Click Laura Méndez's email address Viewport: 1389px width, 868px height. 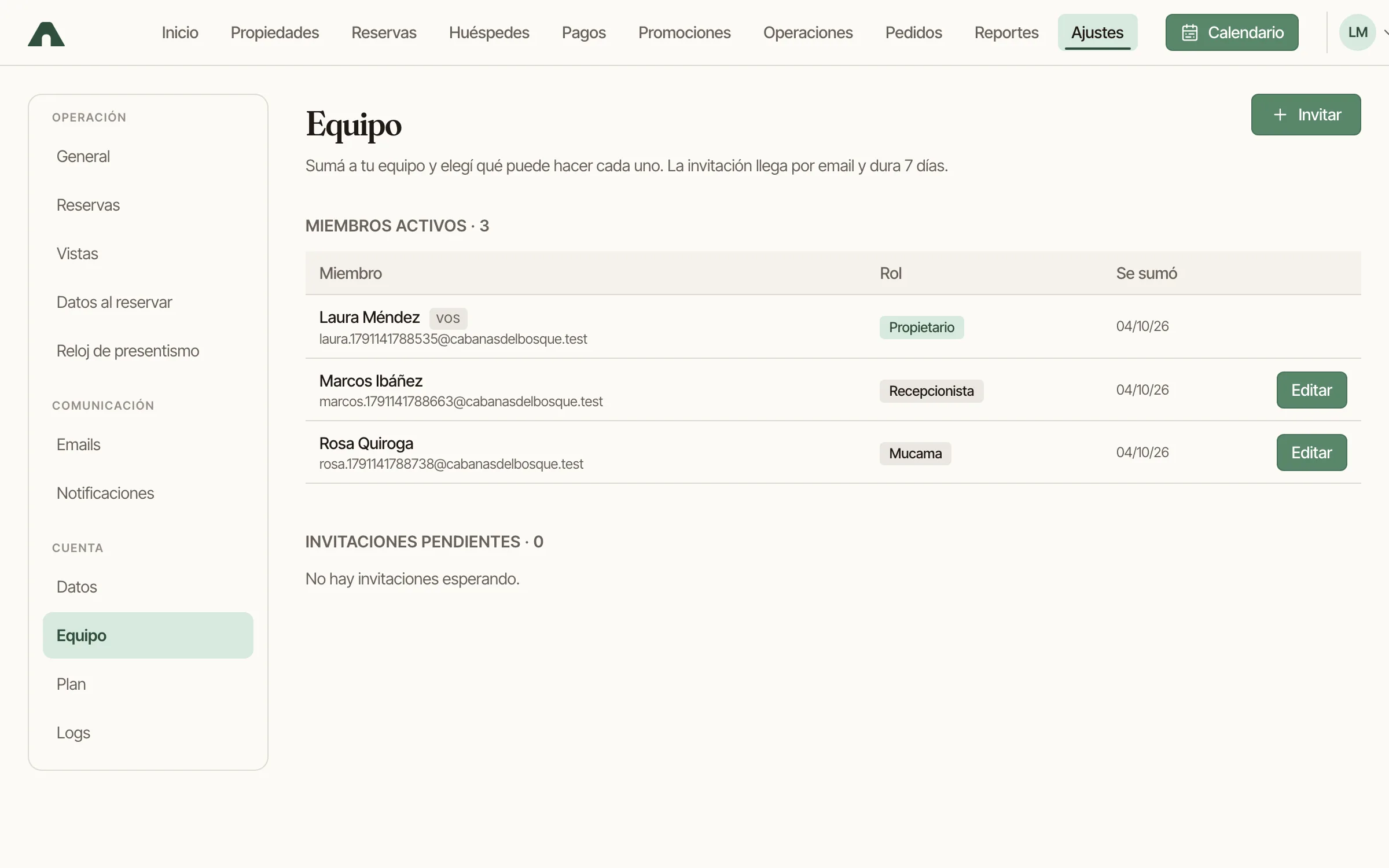click(x=453, y=339)
